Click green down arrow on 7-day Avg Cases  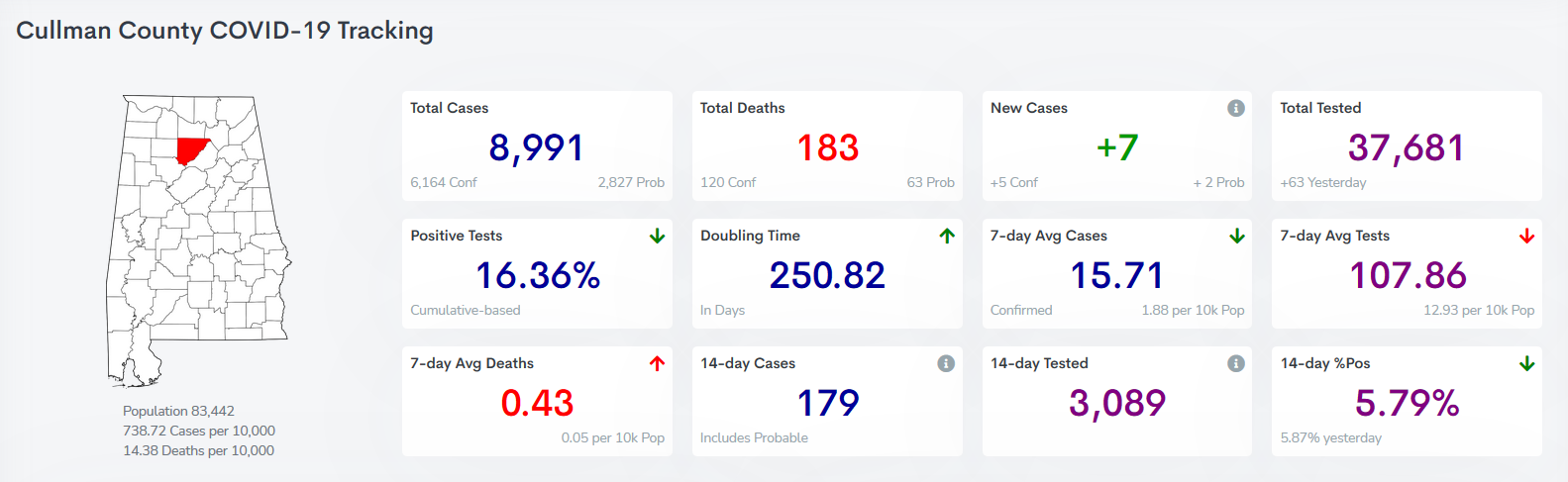(x=1236, y=236)
